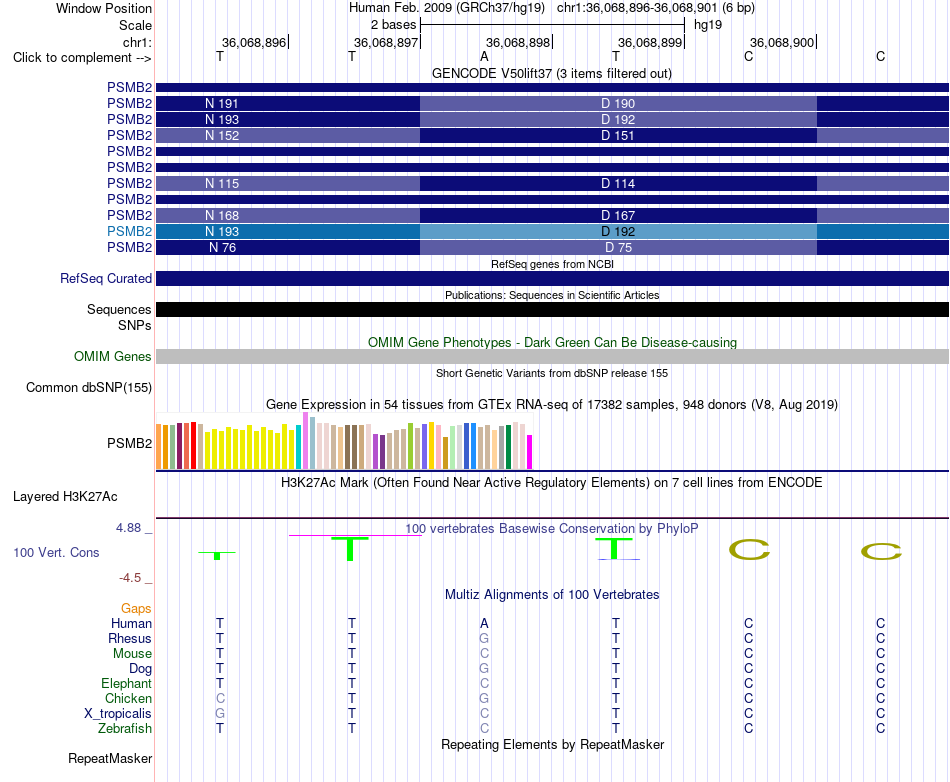Viewport: 950px width, 782px height.
Task: Click the gray OMIM Genes bar
Action: click(x=552, y=356)
